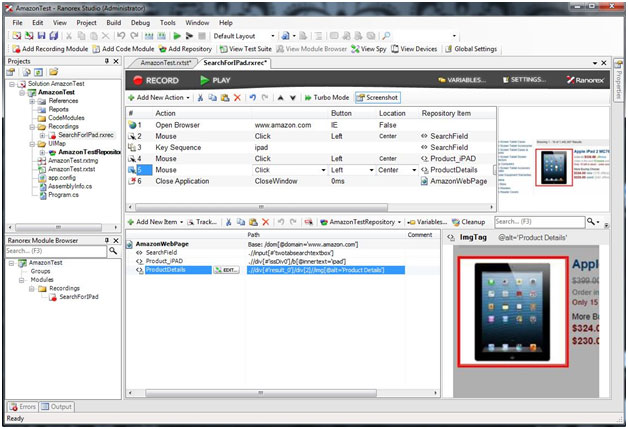Viewport: 628px width, 429px height.
Task: Collapse the UIMap folder
Action: coord(32,144)
